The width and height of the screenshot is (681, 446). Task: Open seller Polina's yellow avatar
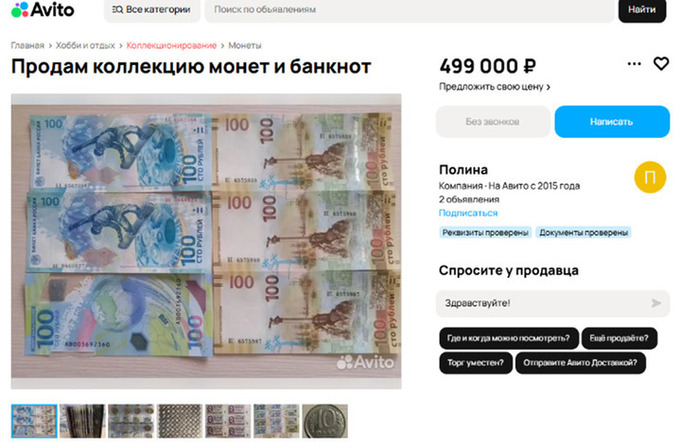click(650, 177)
